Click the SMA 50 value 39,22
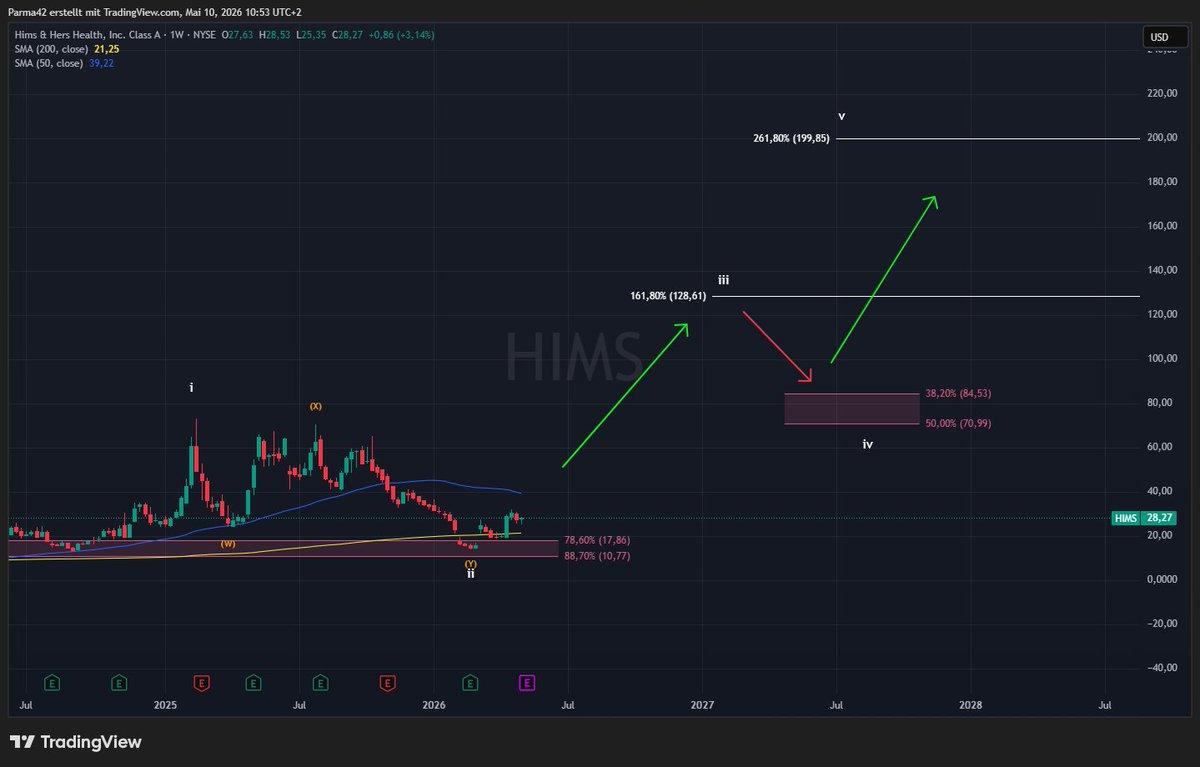1200x767 pixels. tap(101, 61)
